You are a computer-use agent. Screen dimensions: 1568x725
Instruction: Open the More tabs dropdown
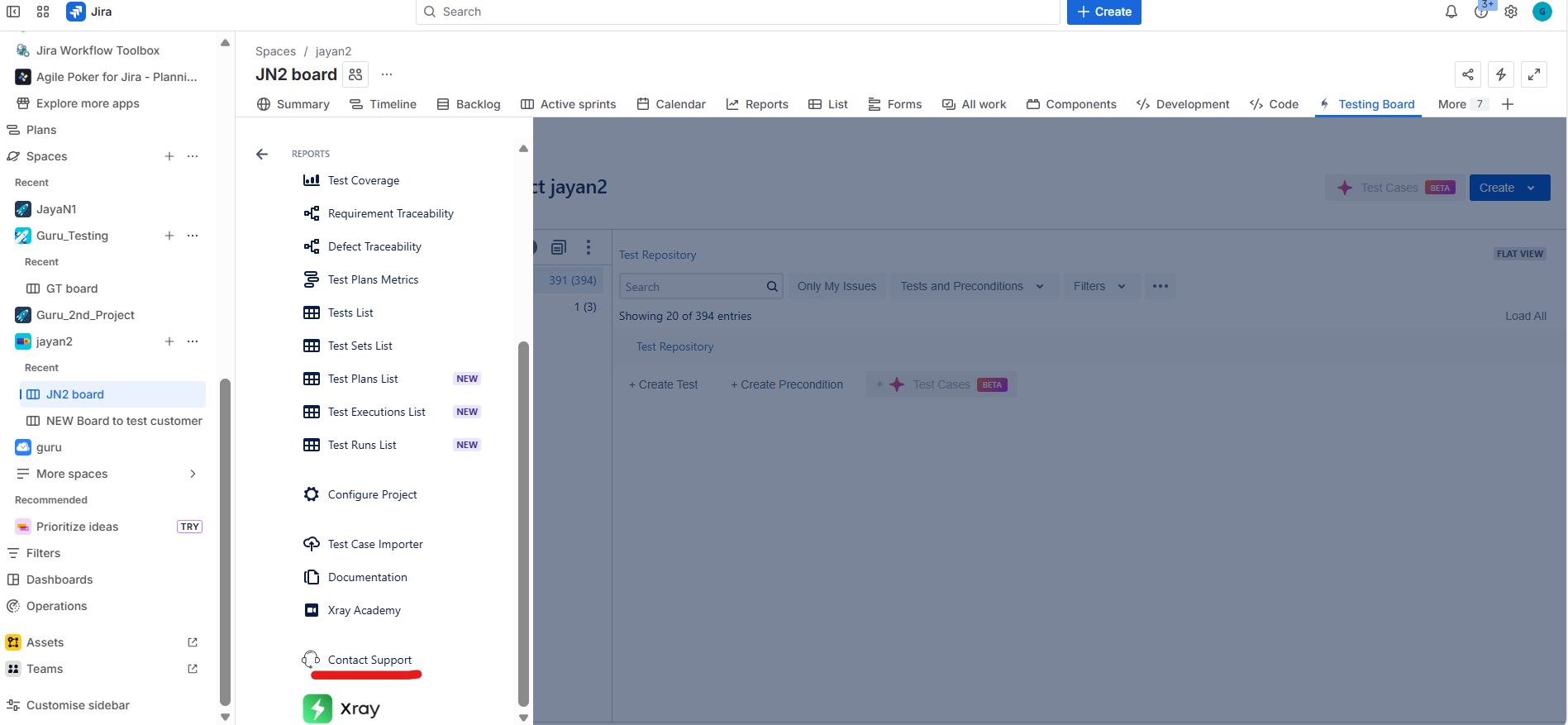[x=1462, y=104]
